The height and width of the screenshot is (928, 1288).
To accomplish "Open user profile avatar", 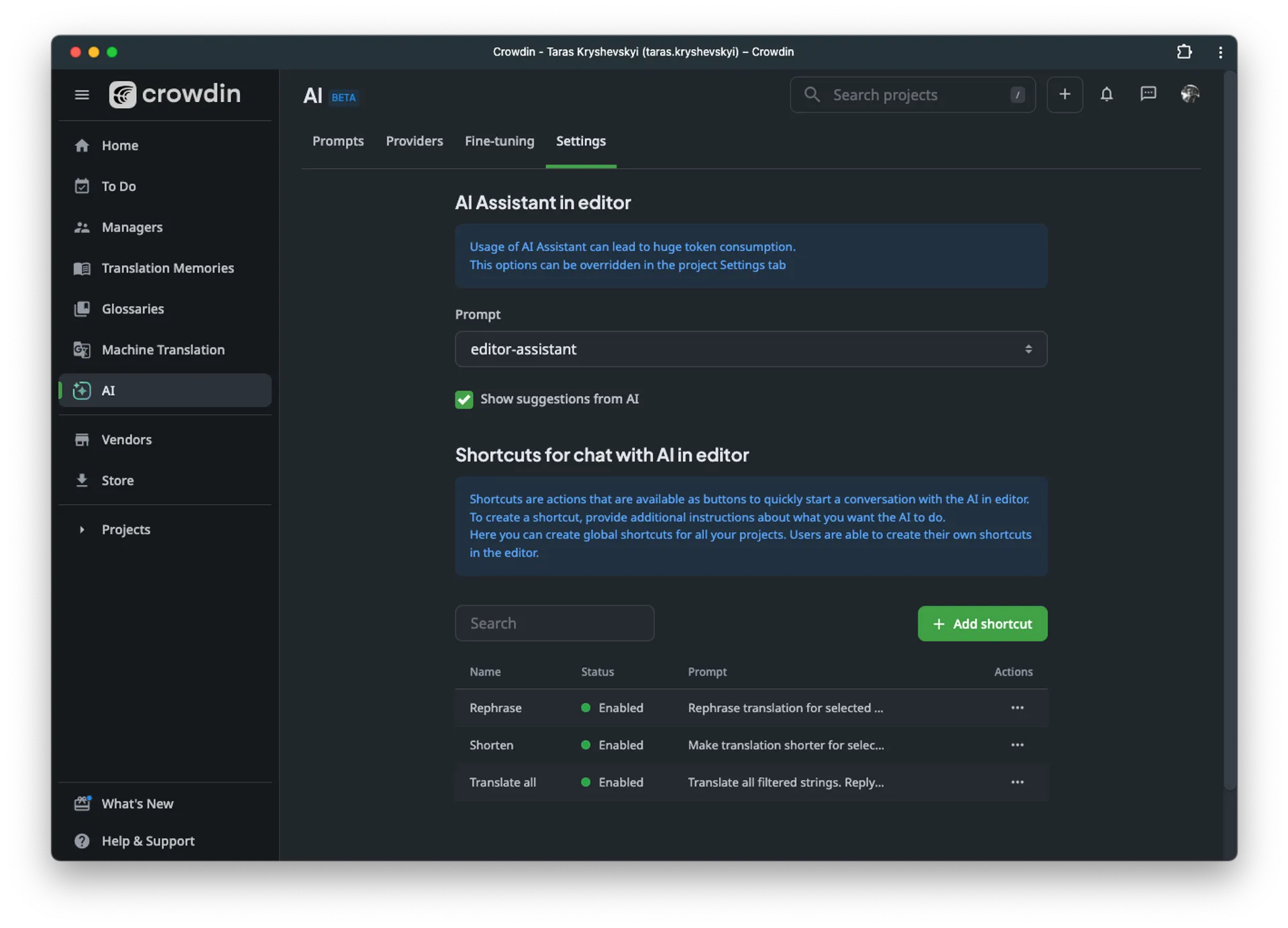I will point(1190,94).
